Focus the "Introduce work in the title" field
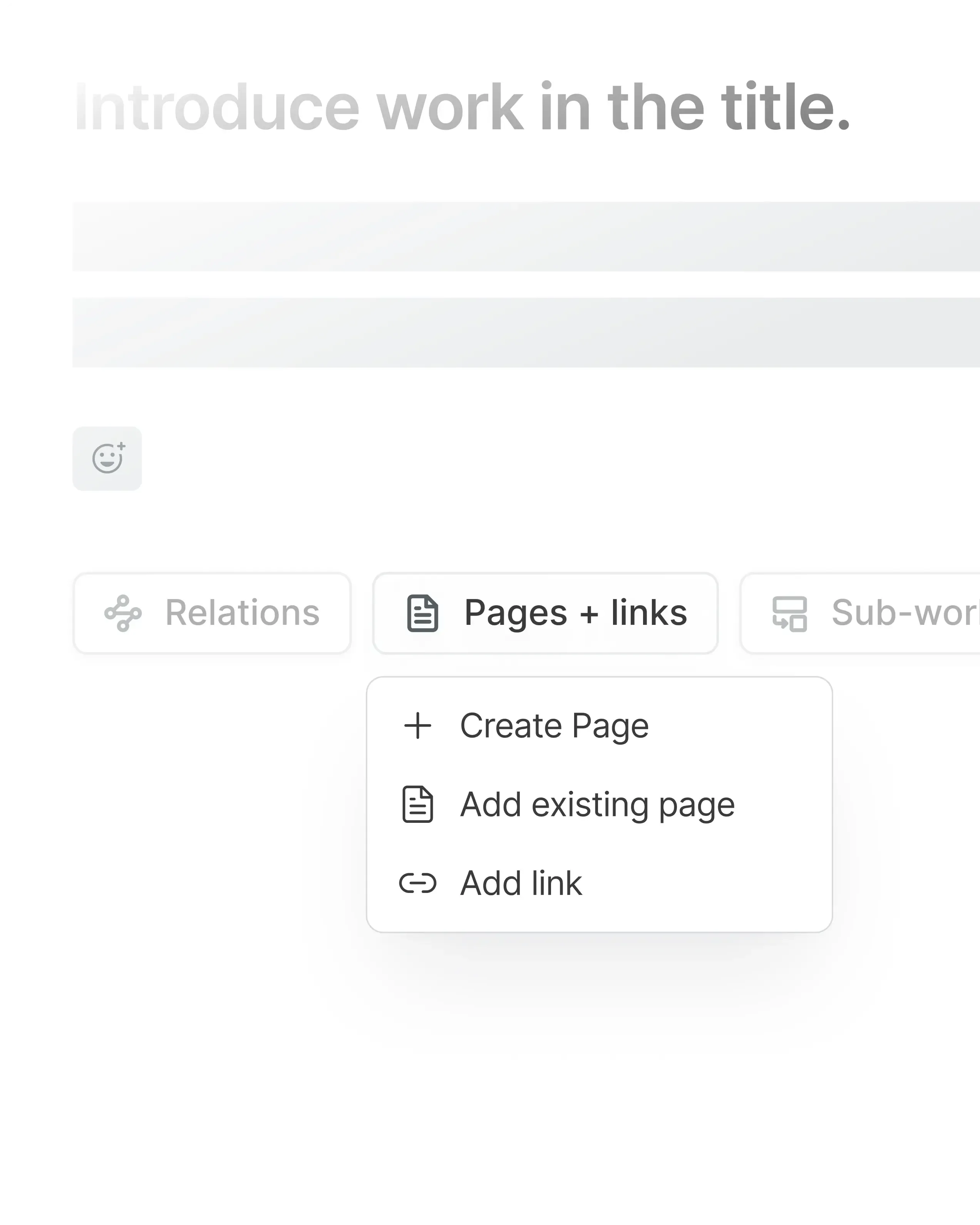Image resolution: width=980 pixels, height=1225 pixels. click(x=461, y=107)
